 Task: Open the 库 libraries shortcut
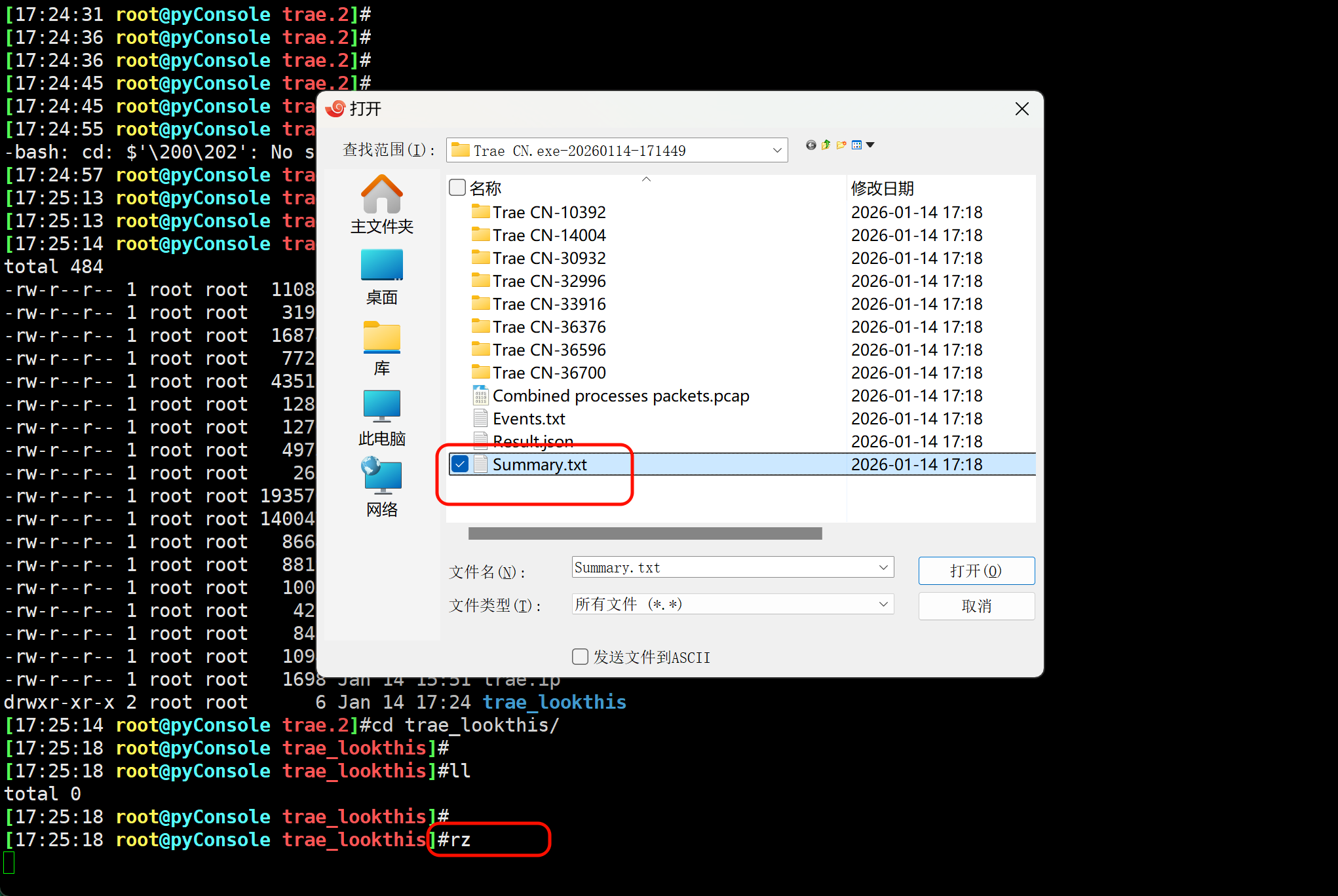[381, 348]
